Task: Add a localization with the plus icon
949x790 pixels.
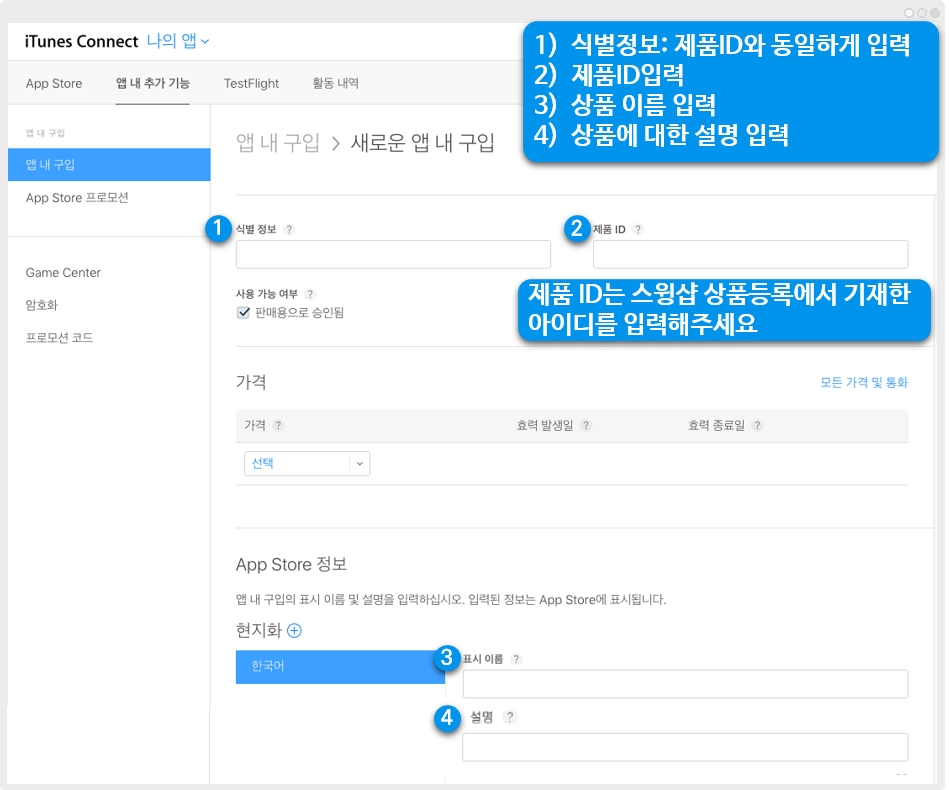Action: [x=295, y=631]
